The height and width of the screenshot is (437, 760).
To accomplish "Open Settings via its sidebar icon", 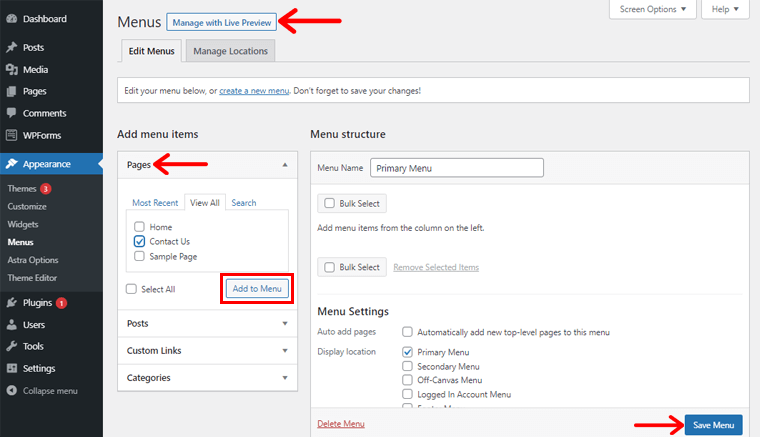I will pos(11,368).
